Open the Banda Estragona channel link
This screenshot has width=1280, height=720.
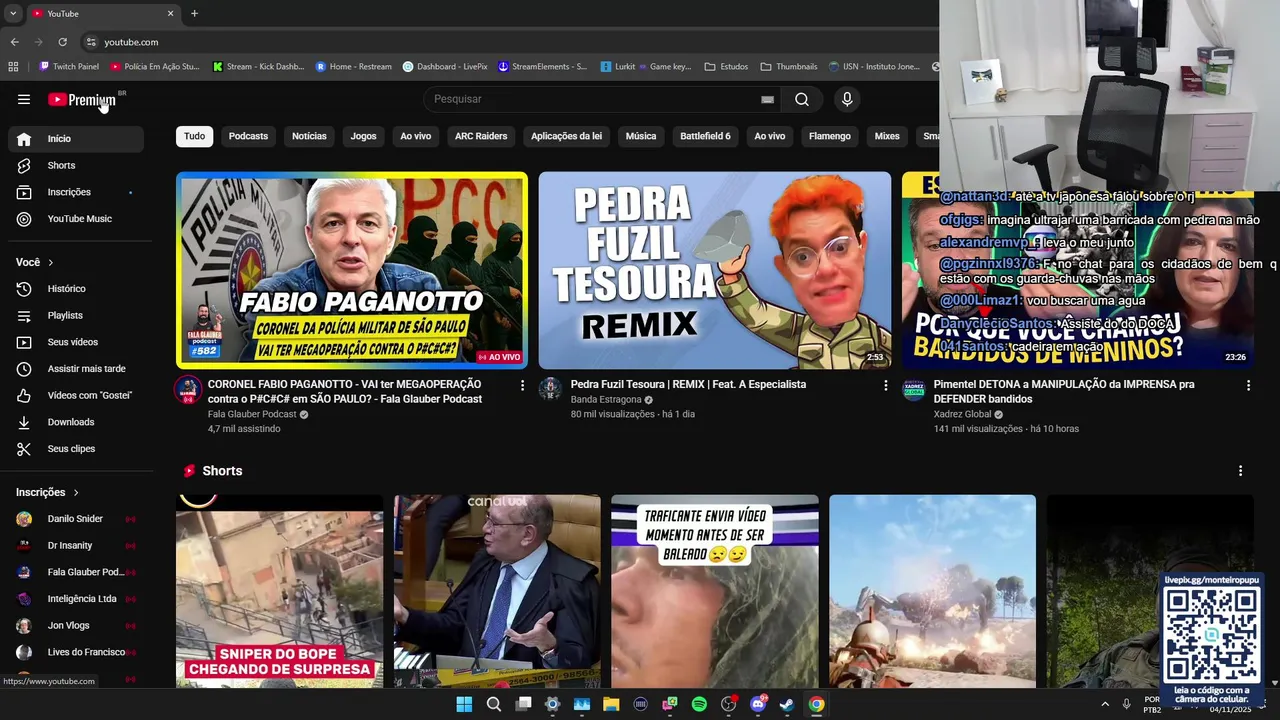(x=606, y=400)
